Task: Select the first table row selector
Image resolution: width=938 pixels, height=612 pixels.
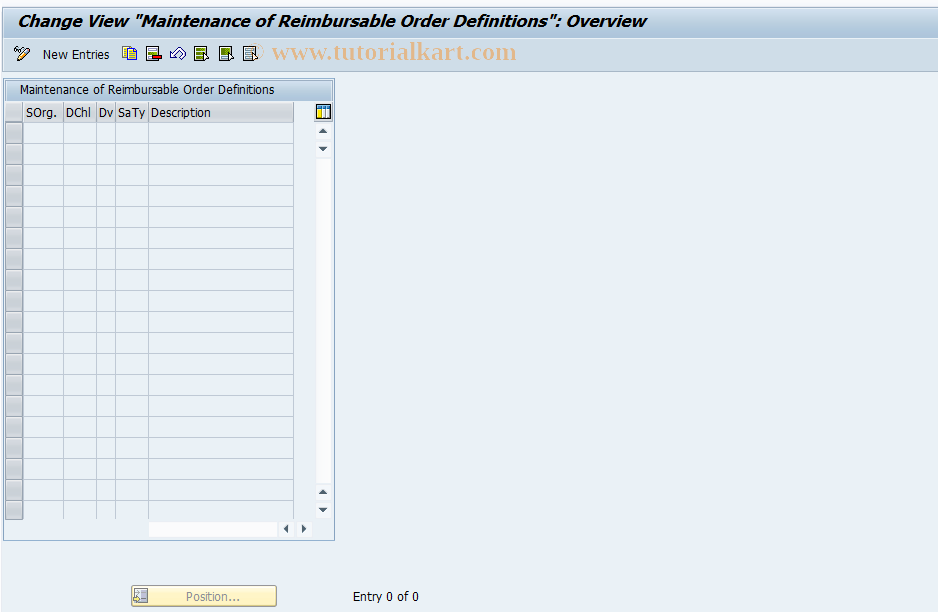Action: [14, 133]
